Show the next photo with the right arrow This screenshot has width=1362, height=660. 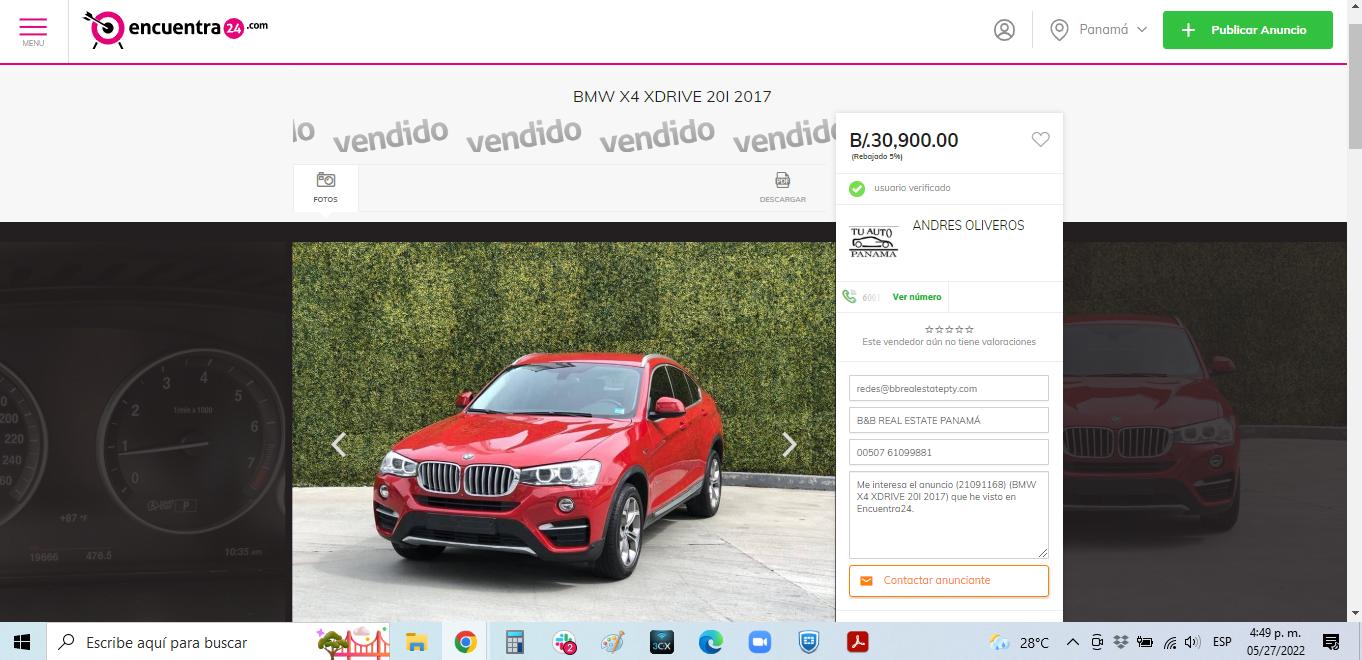[x=789, y=445]
